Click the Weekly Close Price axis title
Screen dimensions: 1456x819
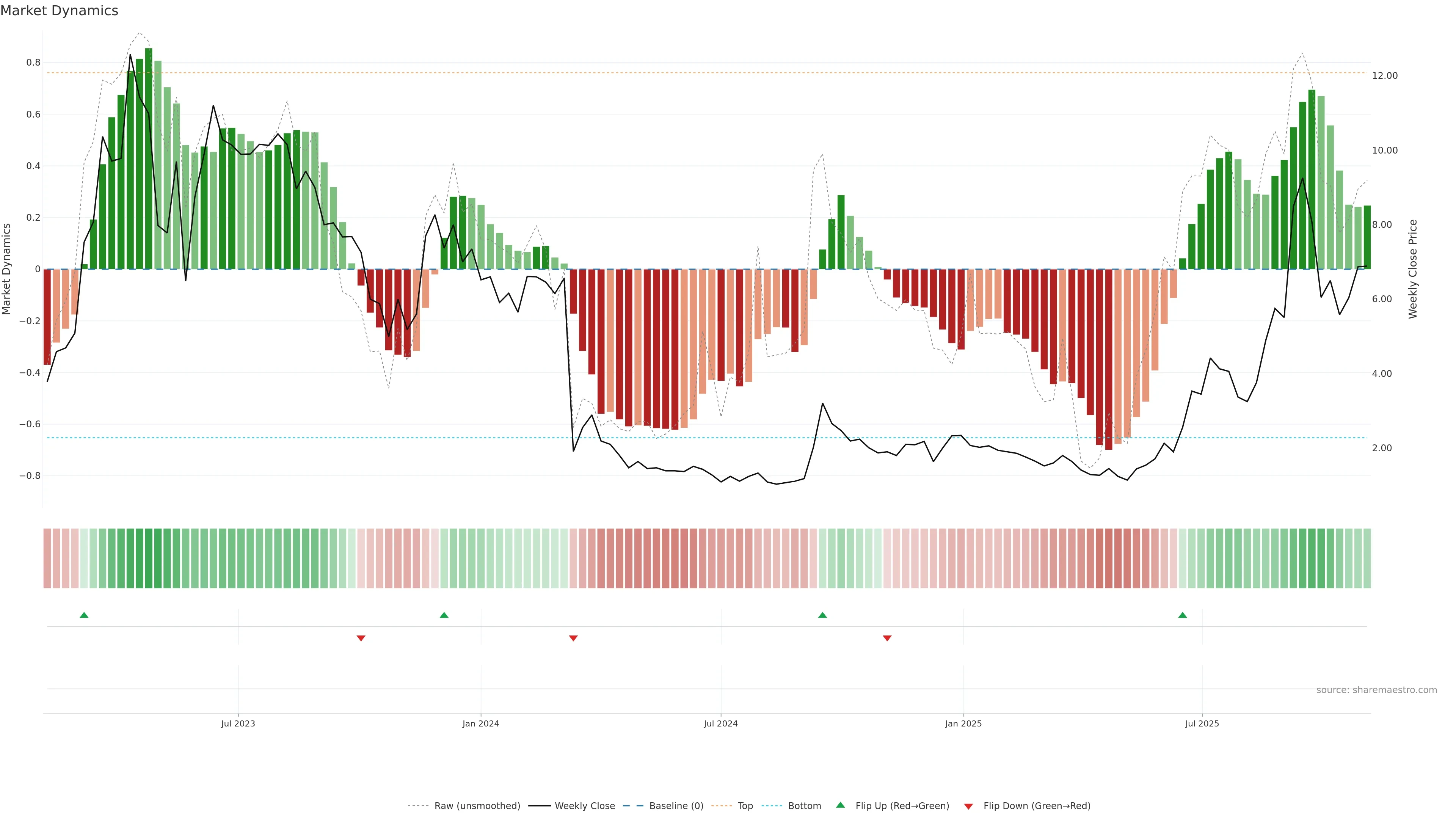(1412, 269)
